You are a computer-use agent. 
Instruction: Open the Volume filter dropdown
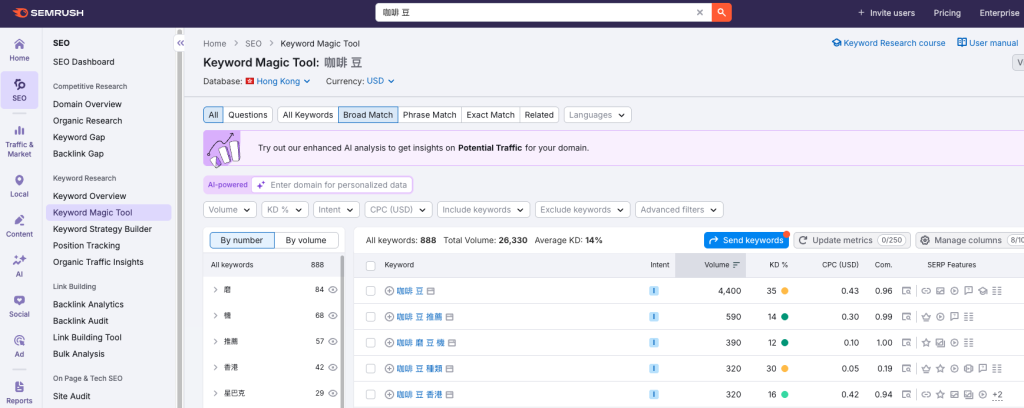tap(230, 210)
